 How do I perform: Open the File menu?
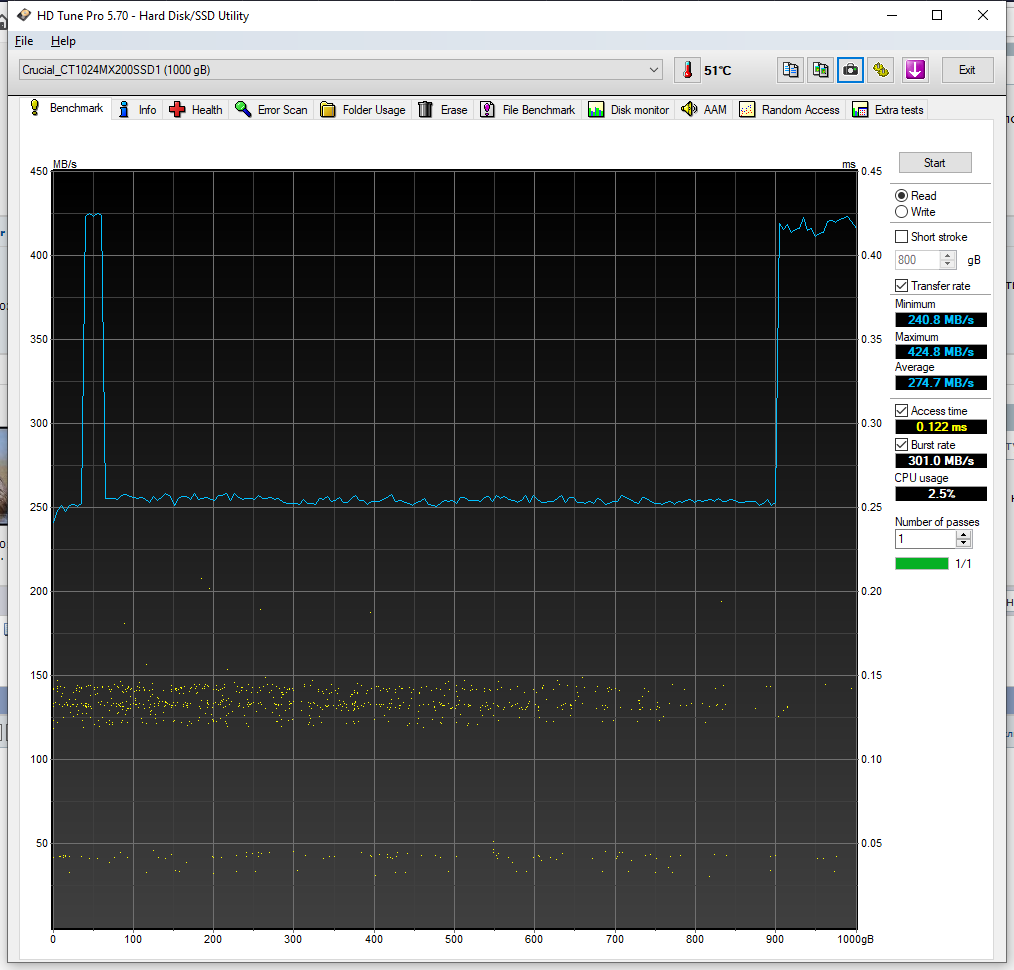click(24, 41)
